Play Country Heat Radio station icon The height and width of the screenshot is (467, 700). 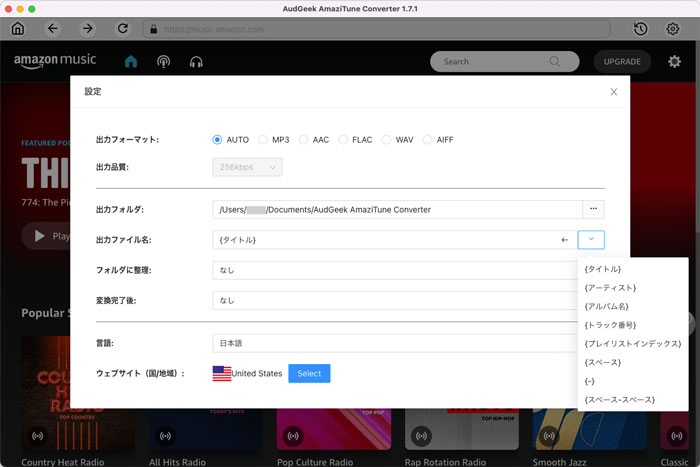pos(38,436)
